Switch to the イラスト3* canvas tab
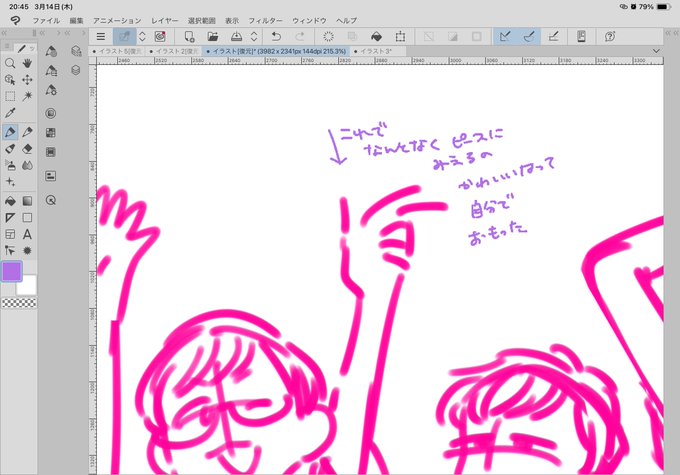 coord(377,51)
